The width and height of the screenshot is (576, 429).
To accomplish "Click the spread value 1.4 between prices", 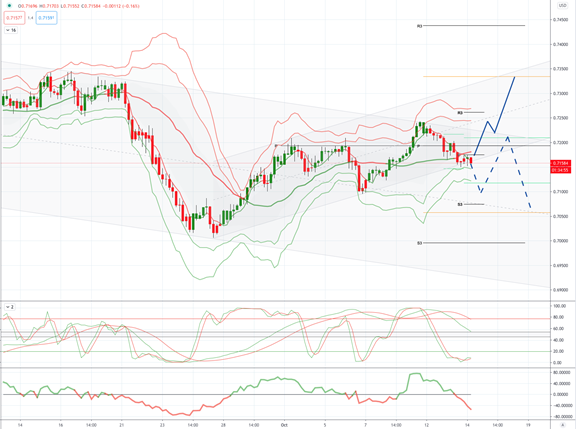I will click(30, 18).
